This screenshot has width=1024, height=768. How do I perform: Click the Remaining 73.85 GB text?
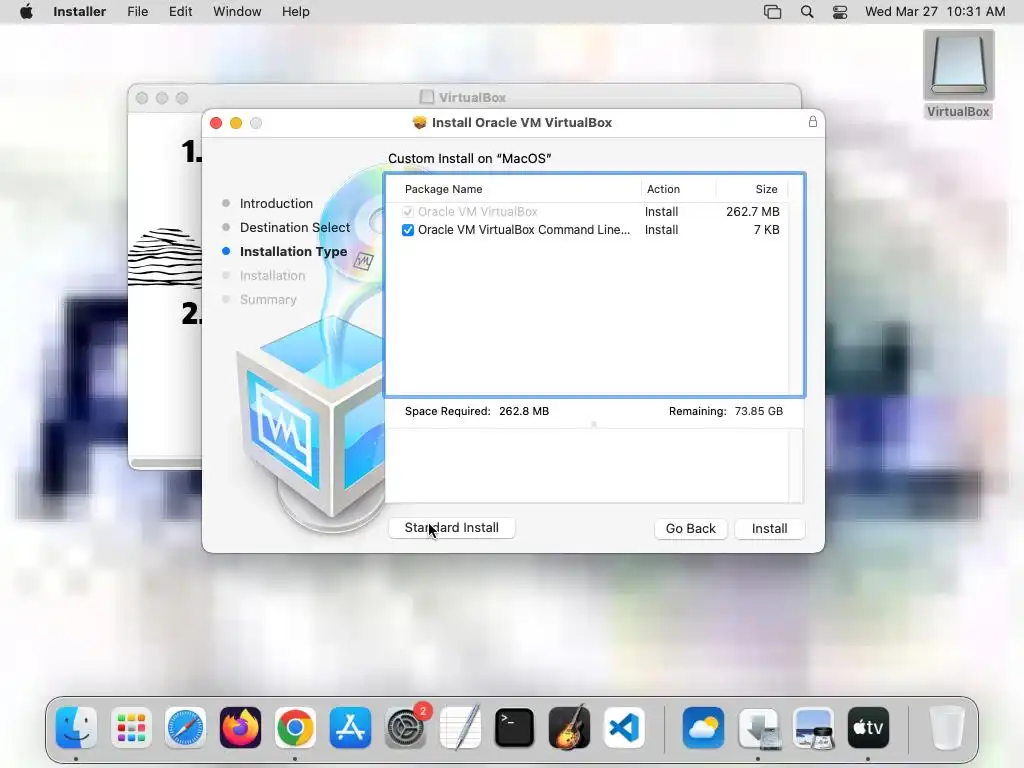tap(726, 411)
